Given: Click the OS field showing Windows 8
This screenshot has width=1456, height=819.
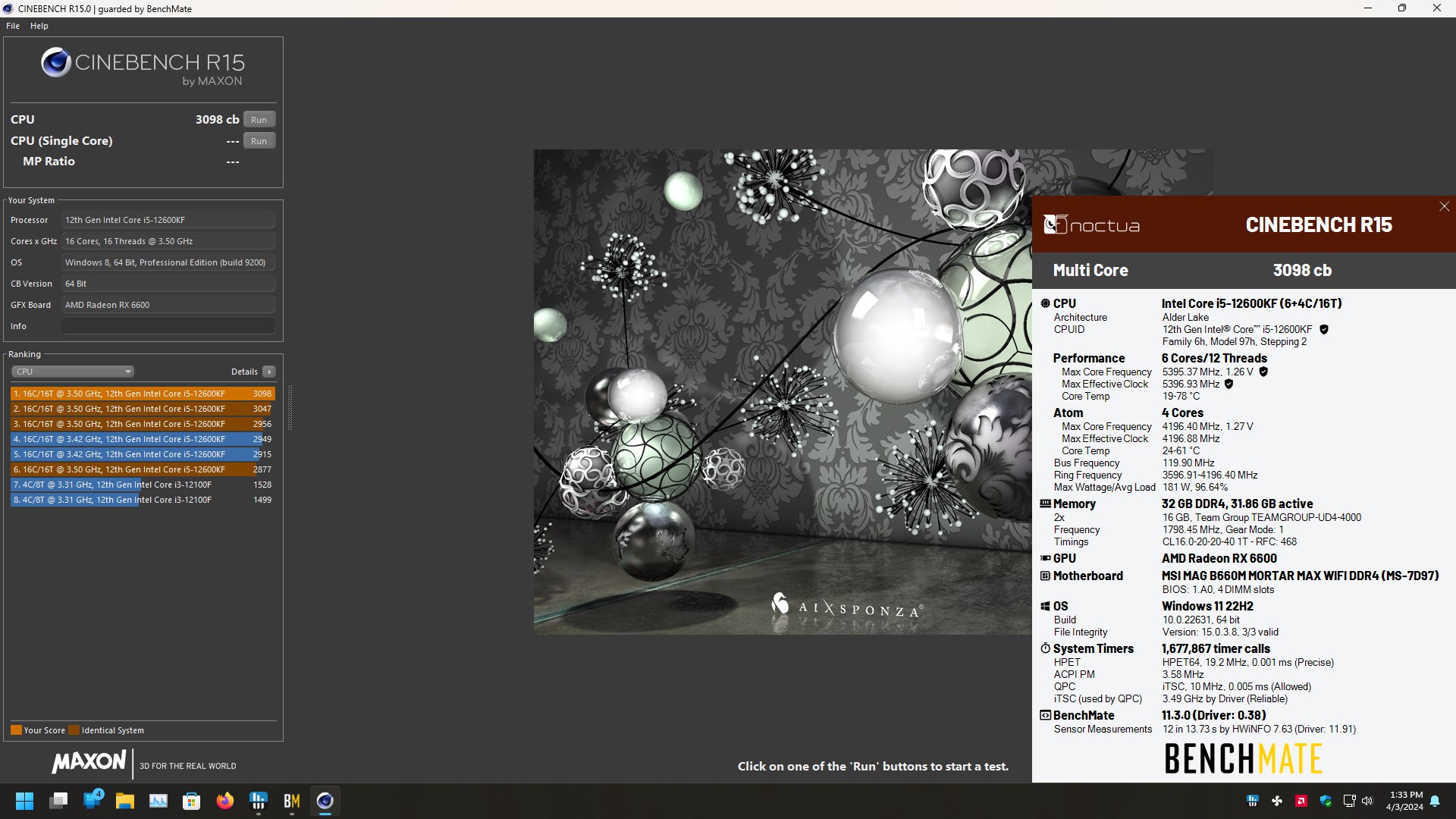Looking at the screenshot, I should pos(168,262).
